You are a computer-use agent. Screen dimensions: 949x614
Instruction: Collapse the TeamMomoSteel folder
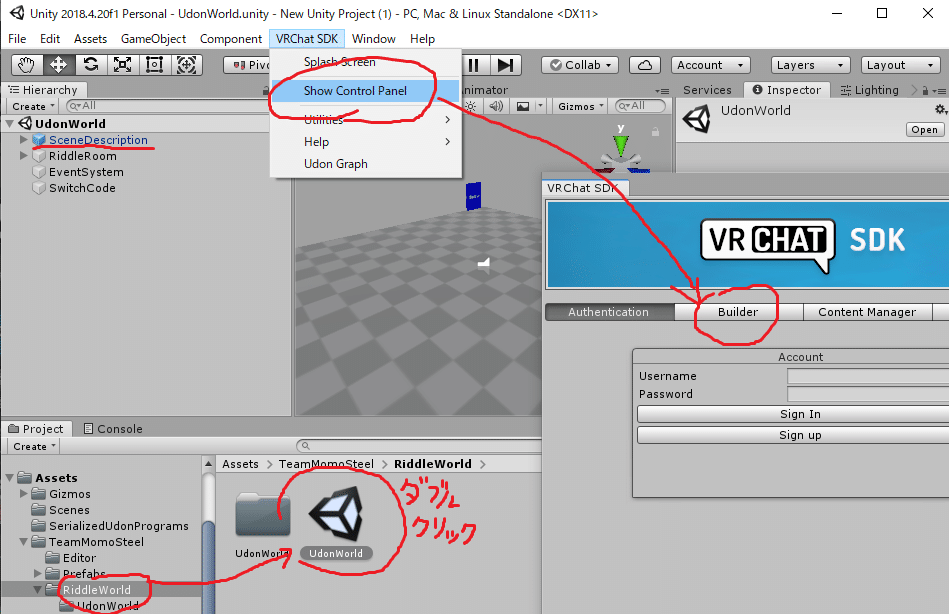pos(24,541)
